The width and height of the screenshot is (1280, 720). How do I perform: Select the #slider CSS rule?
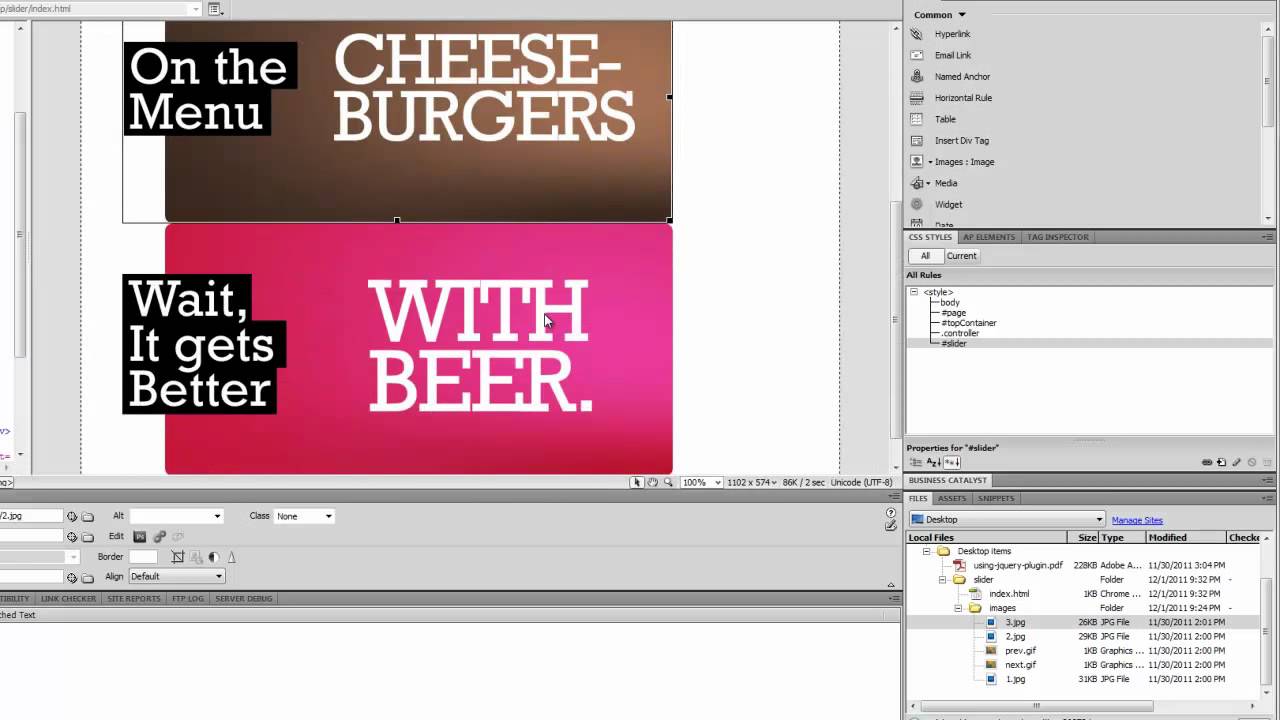[x=954, y=343]
